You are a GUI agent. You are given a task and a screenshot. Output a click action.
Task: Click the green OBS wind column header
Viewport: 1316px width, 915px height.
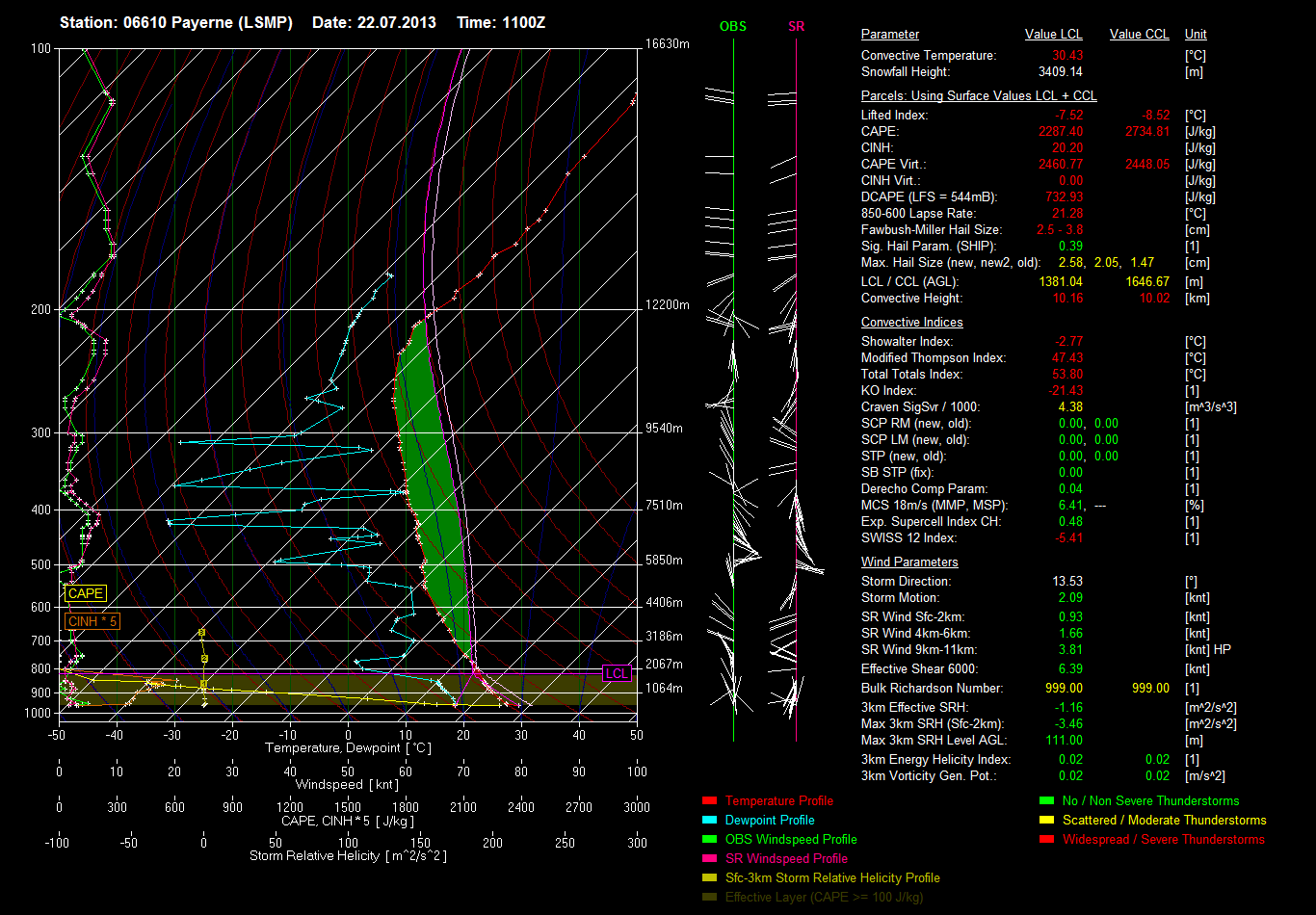pos(732,27)
